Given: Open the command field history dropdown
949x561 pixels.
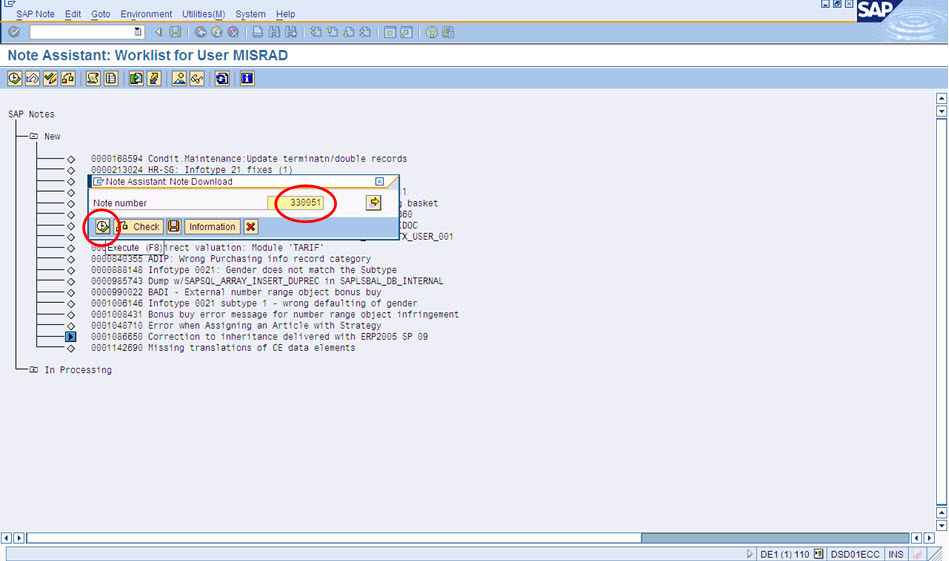Looking at the screenshot, I should point(138,32).
